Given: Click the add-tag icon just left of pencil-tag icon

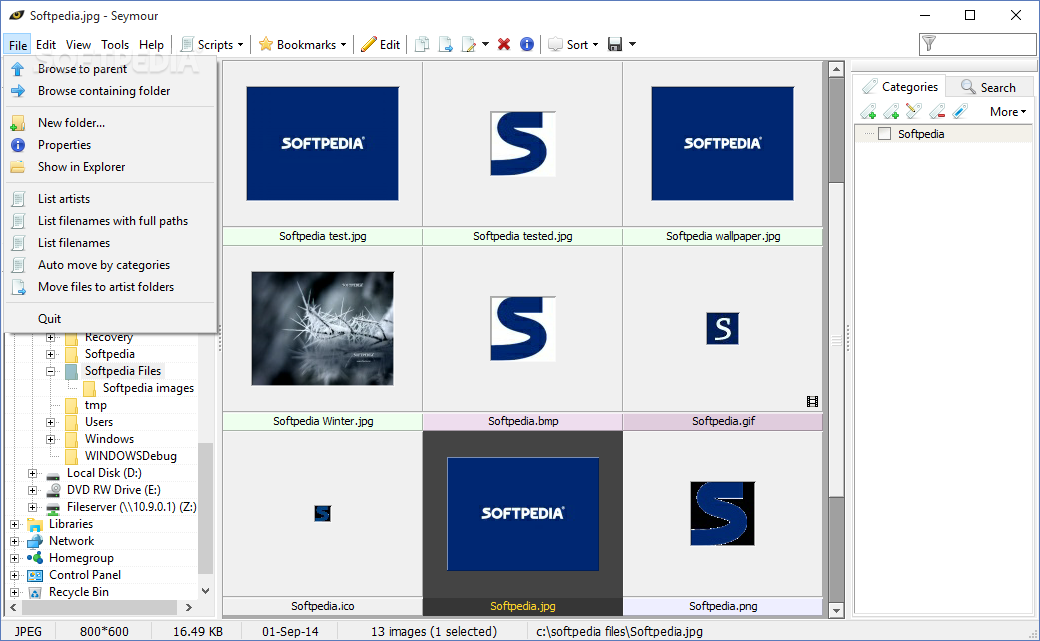Looking at the screenshot, I should pyautogui.click(x=891, y=111).
